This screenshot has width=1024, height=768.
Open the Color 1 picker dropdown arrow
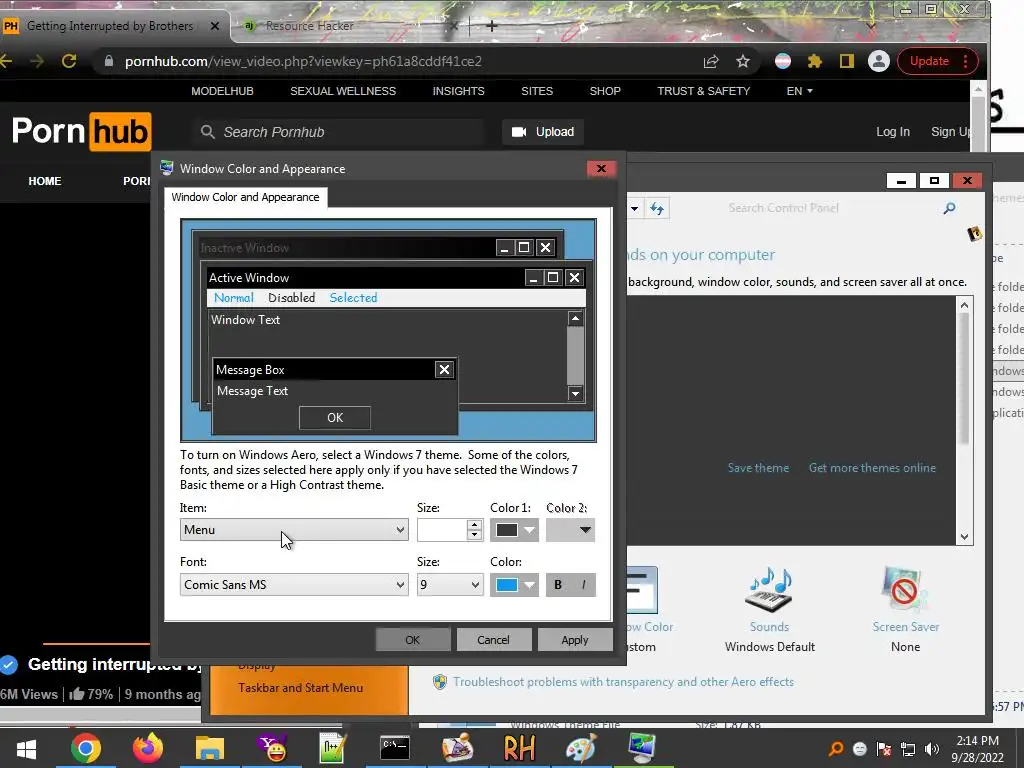530,530
